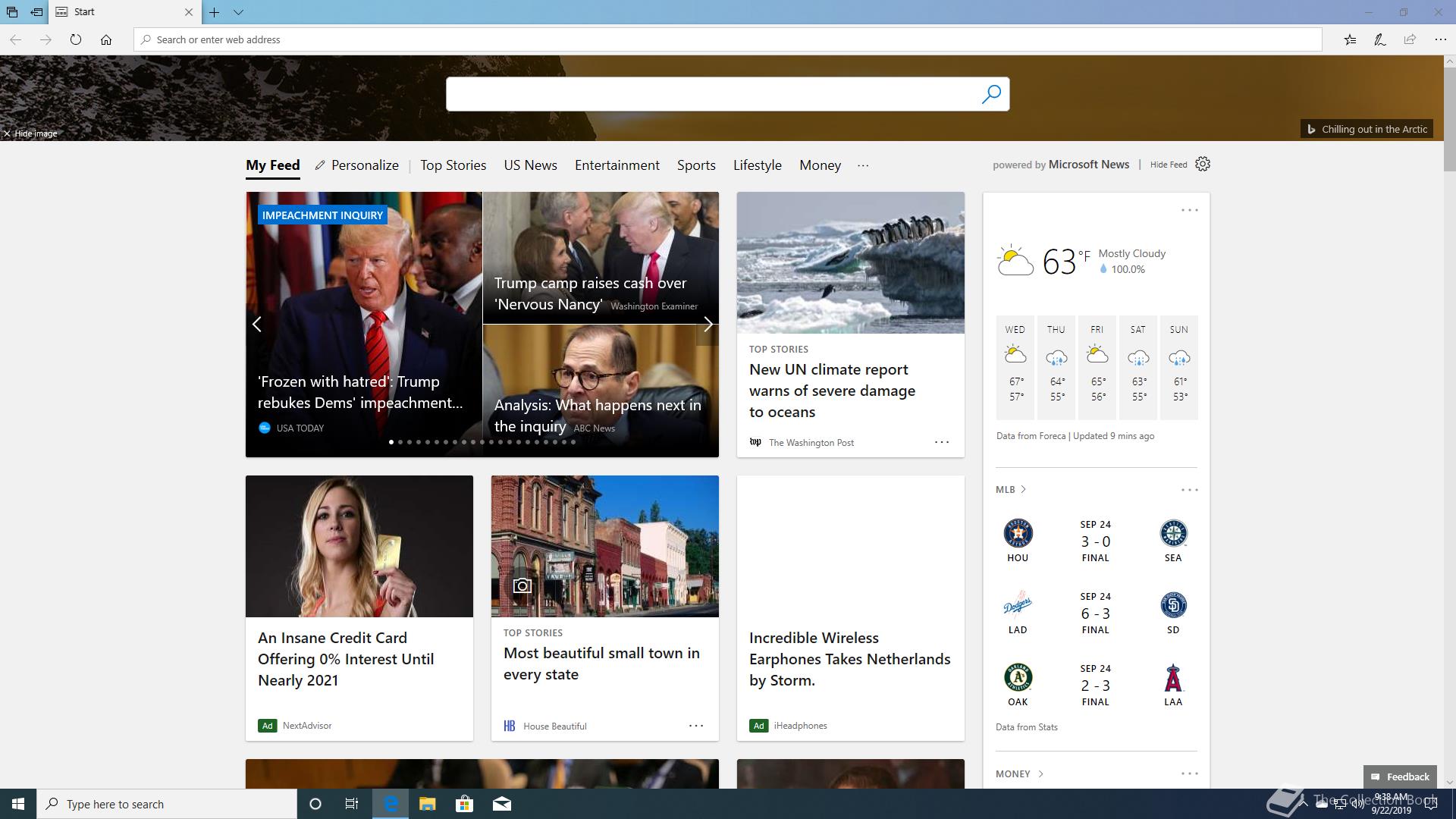Refresh the current page

coord(76,39)
